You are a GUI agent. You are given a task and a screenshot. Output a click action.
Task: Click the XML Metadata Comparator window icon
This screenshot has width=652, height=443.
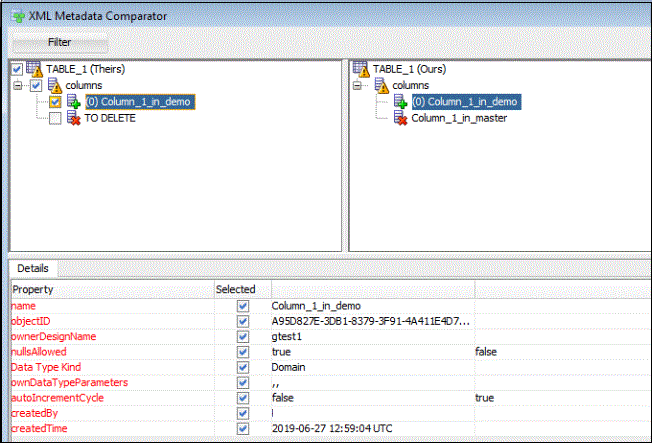pos(18,16)
